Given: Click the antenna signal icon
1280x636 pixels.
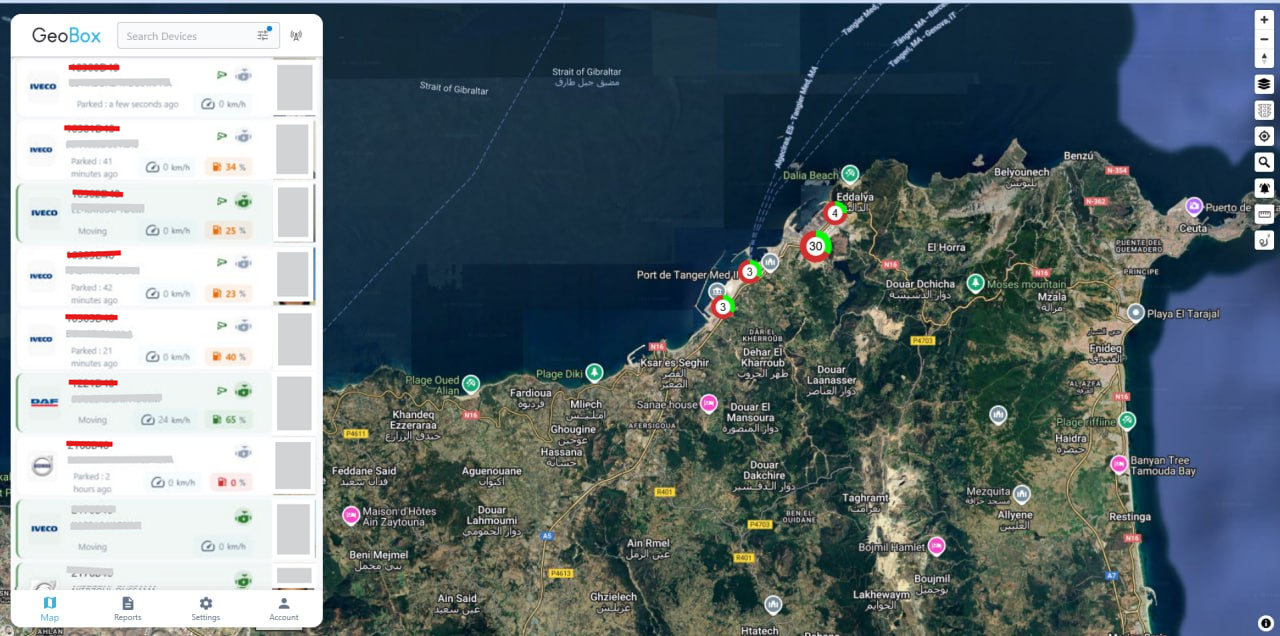Looking at the screenshot, I should (296, 36).
